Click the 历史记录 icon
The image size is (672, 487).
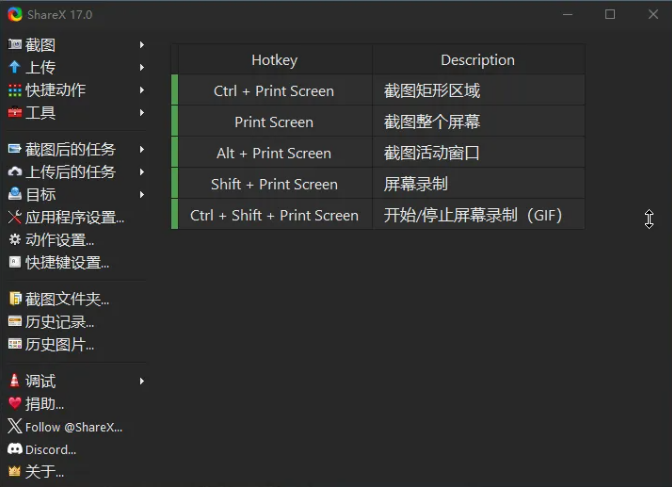point(15,321)
